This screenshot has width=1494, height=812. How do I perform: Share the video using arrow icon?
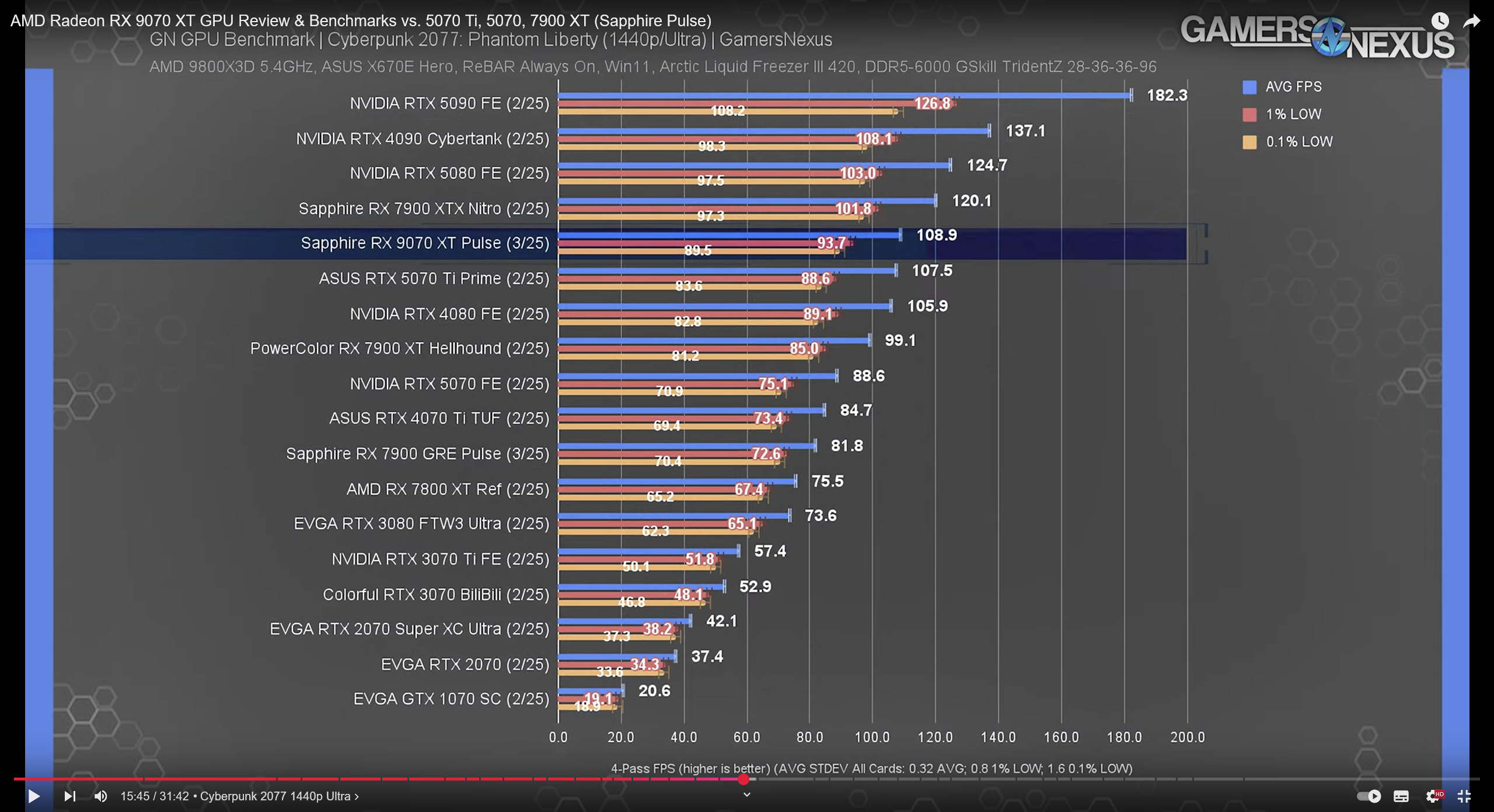tap(1472, 22)
